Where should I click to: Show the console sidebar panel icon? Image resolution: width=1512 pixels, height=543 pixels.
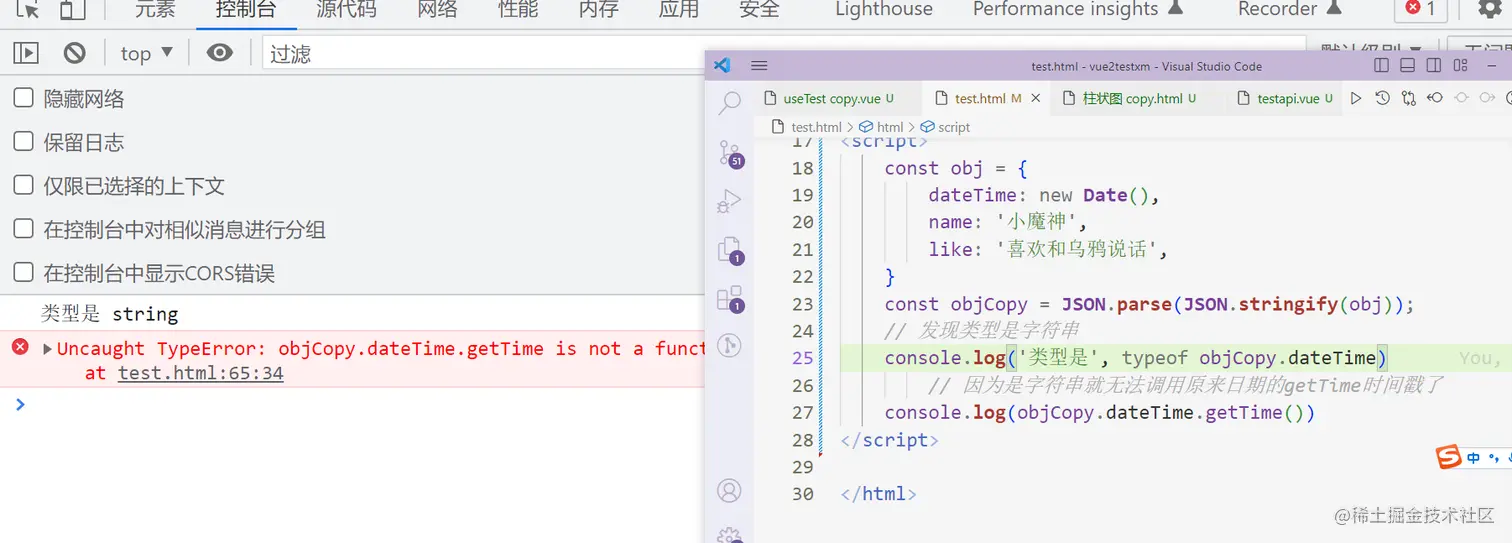tap(26, 53)
